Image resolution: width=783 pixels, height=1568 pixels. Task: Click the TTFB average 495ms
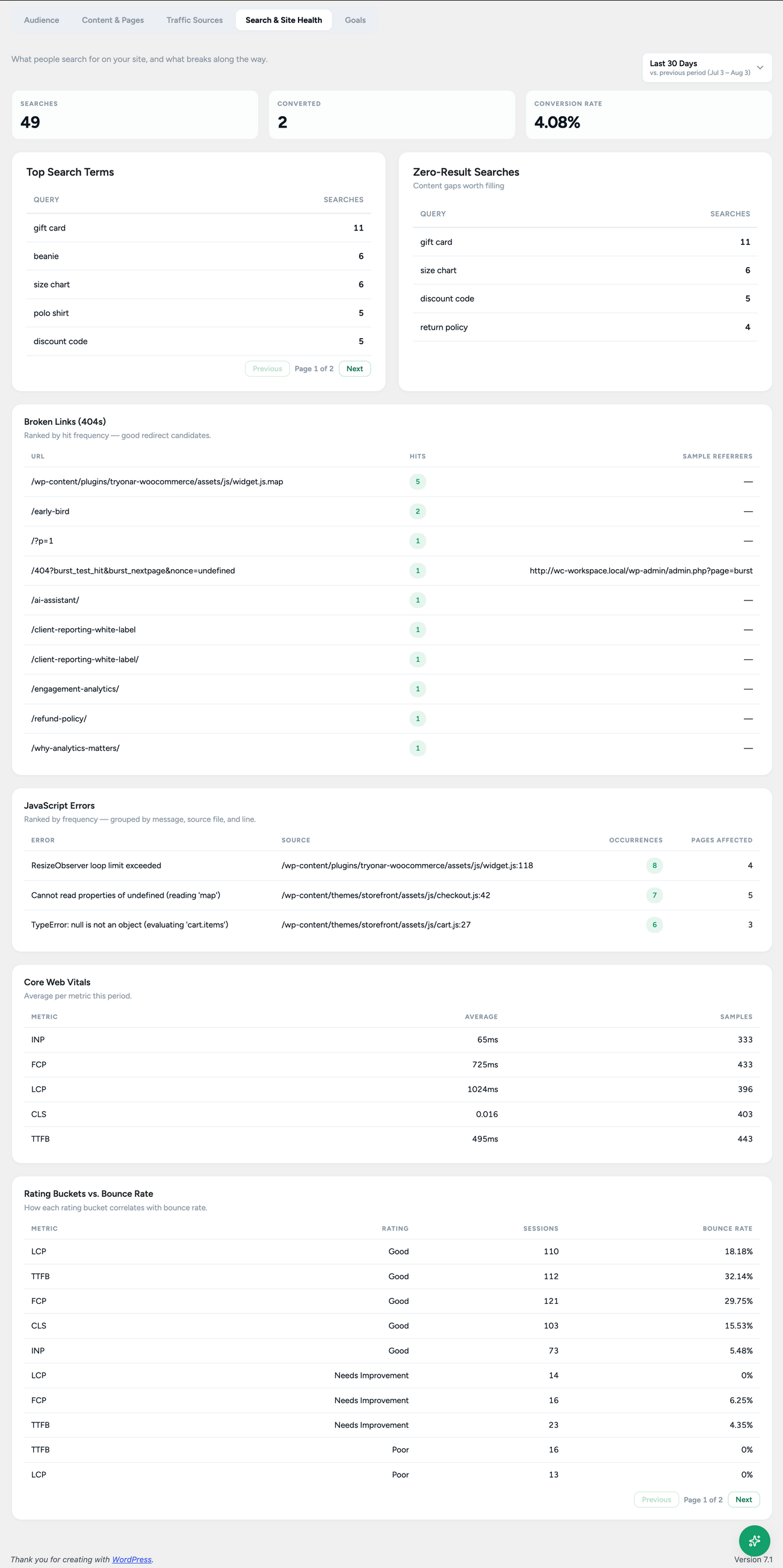pos(485,1140)
